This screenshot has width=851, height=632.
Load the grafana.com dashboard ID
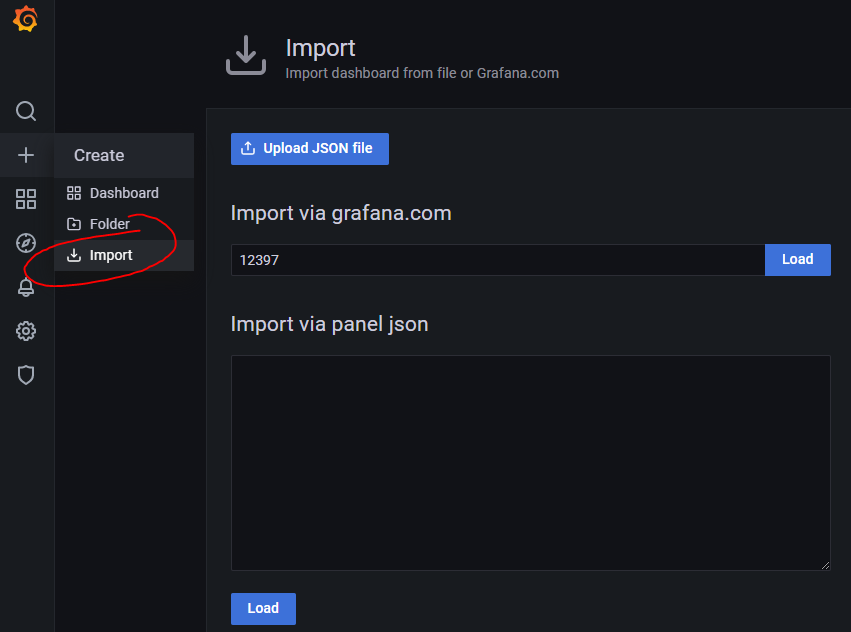pyautogui.click(x=797, y=260)
